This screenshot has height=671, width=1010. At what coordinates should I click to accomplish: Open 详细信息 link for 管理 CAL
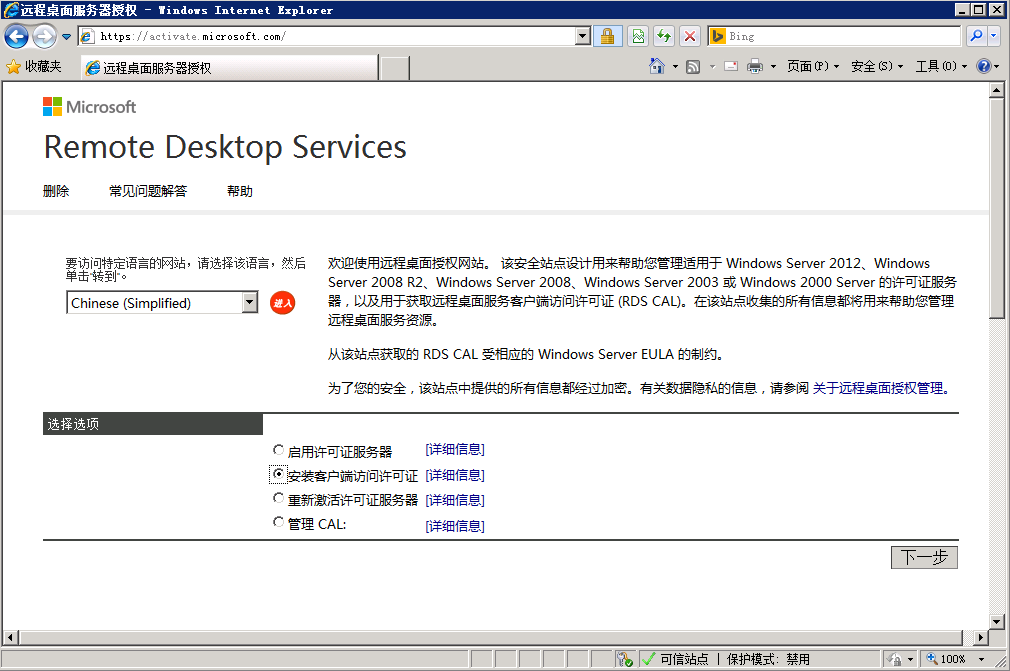tap(455, 526)
